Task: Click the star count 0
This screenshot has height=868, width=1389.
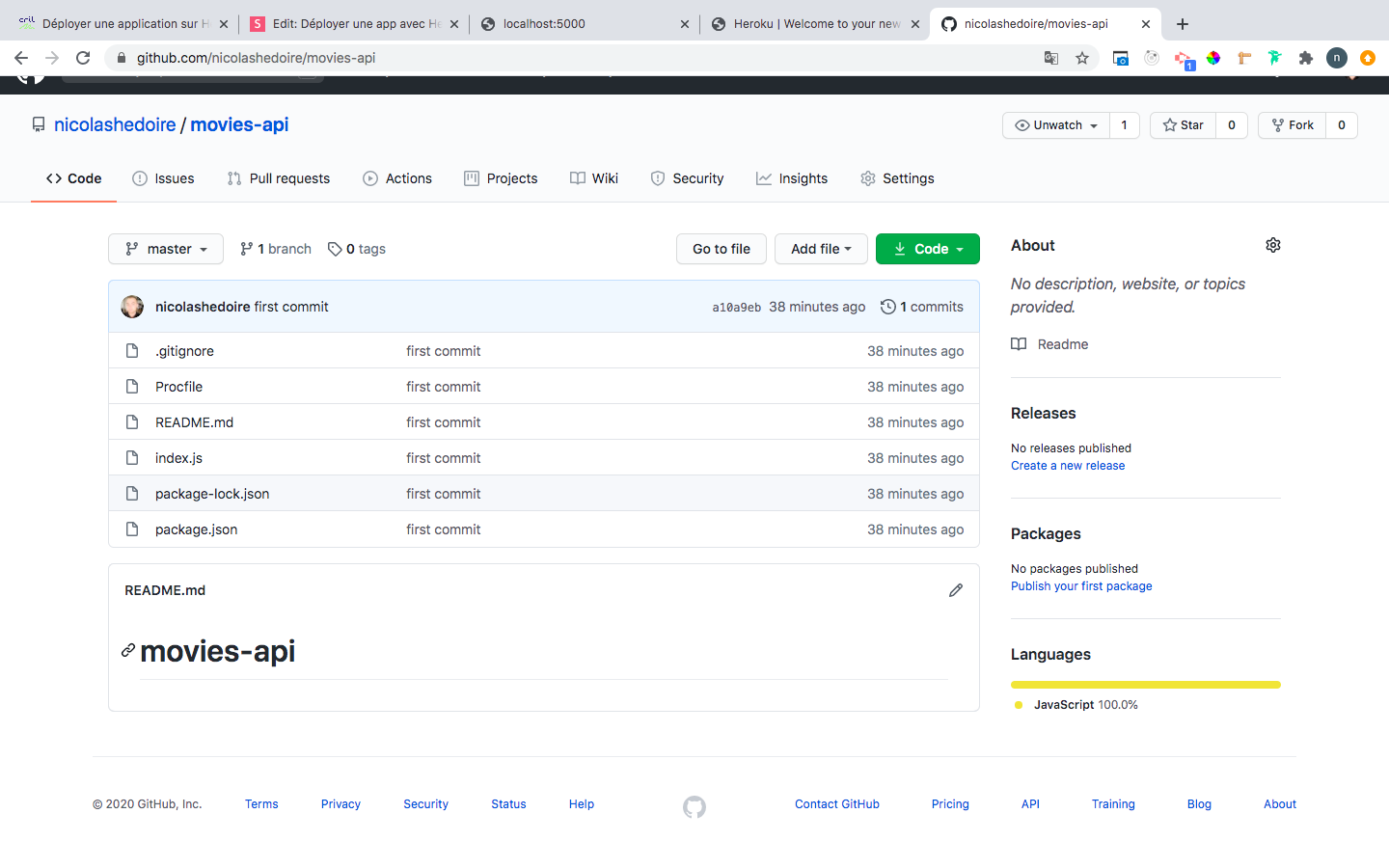Action: tap(1232, 125)
